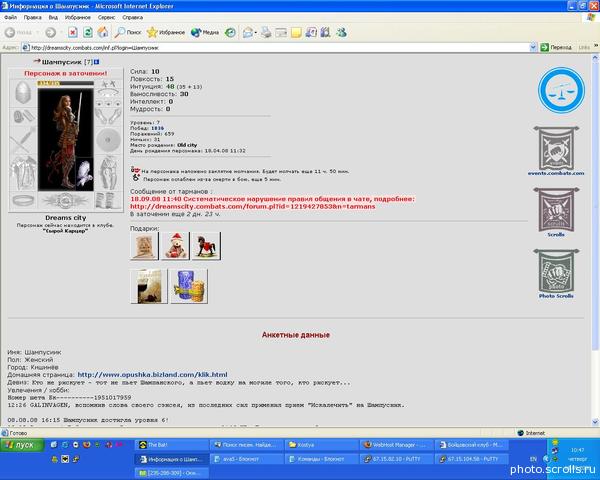Open the Сервис menu
Screen dimensions: 600x480
tap(106, 18)
